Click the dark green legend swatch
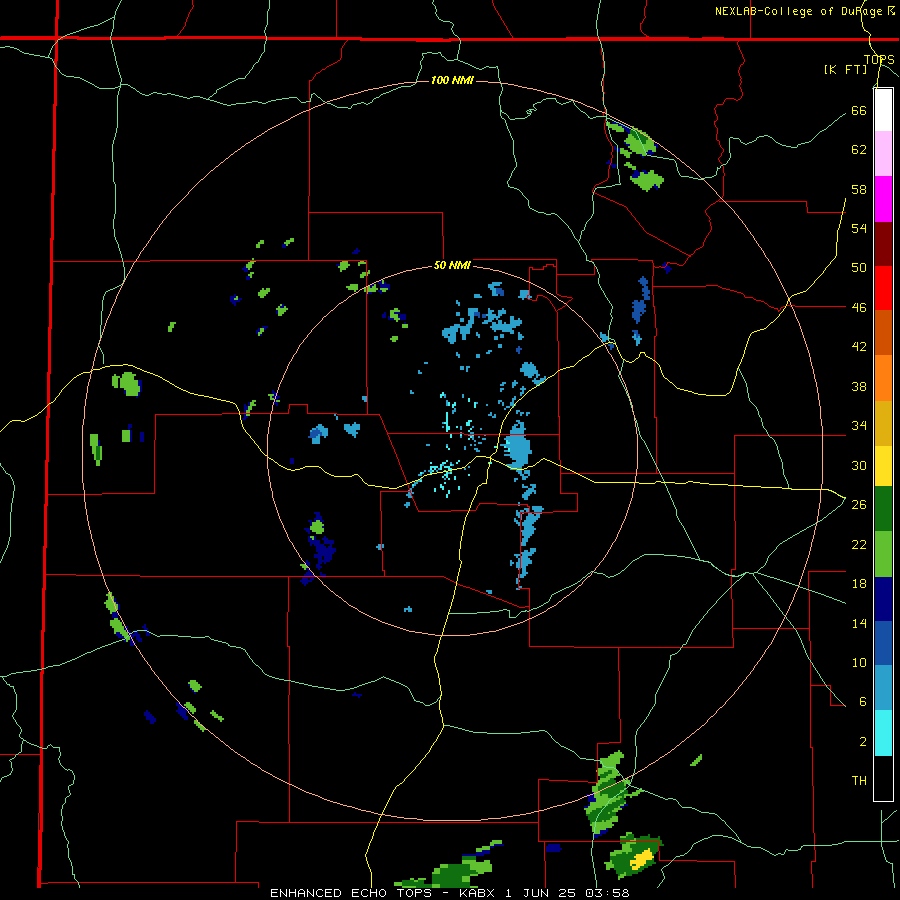This screenshot has height=900, width=900. click(883, 509)
